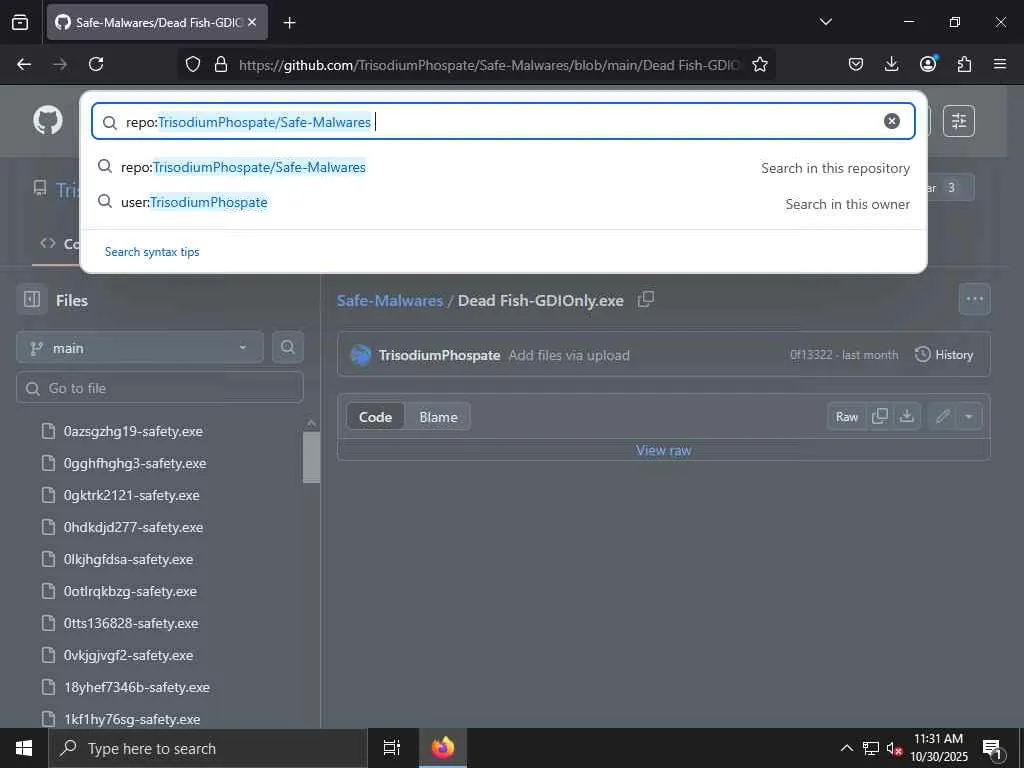This screenshot has height=768, width=1024.
Task: Click the Windows taskbar search box
Action: [x=208, y=748]
